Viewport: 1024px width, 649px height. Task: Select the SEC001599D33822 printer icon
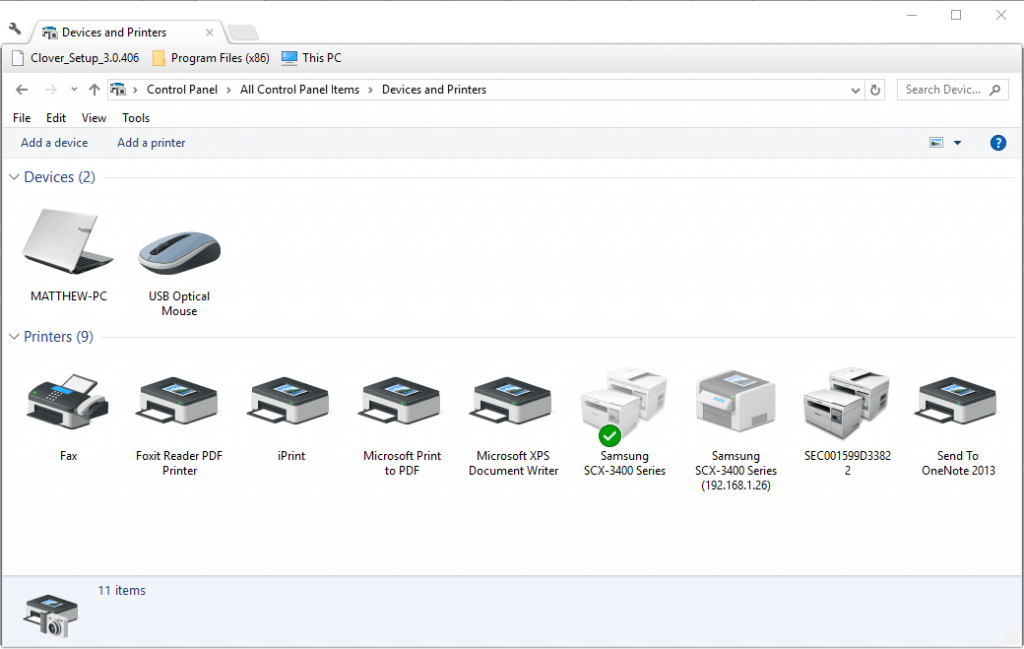coord(846,402)
